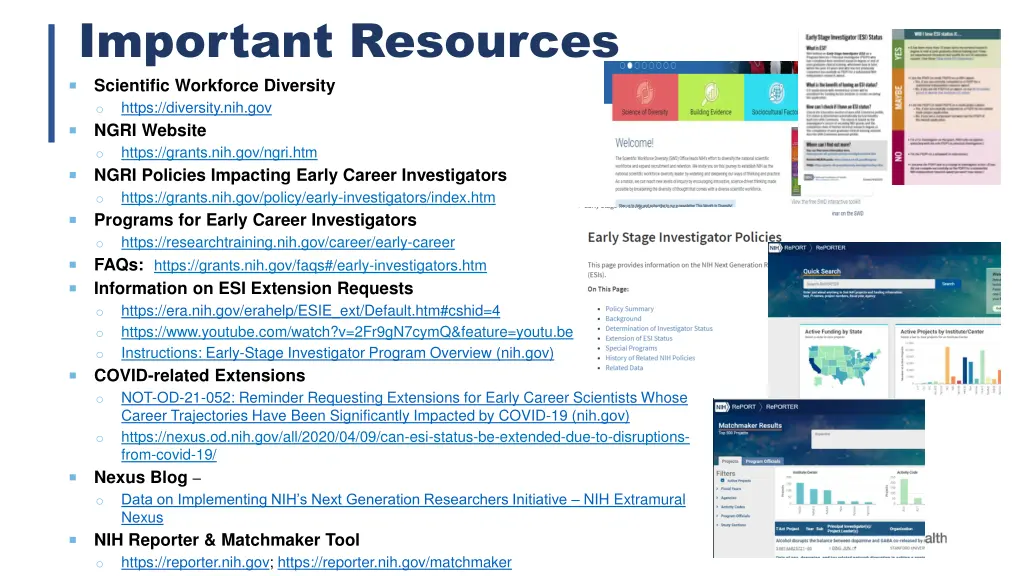
Task: Open the https://reporter.nih.gov link
Action: 195,562
